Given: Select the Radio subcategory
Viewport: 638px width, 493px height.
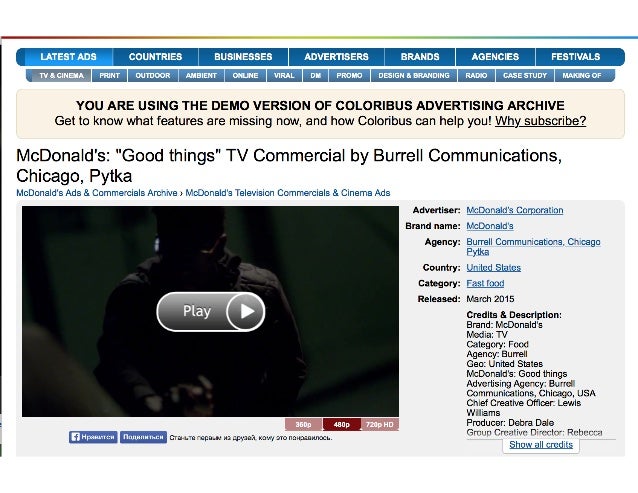Looking at the screenshot, I should [x=476, y=76].
